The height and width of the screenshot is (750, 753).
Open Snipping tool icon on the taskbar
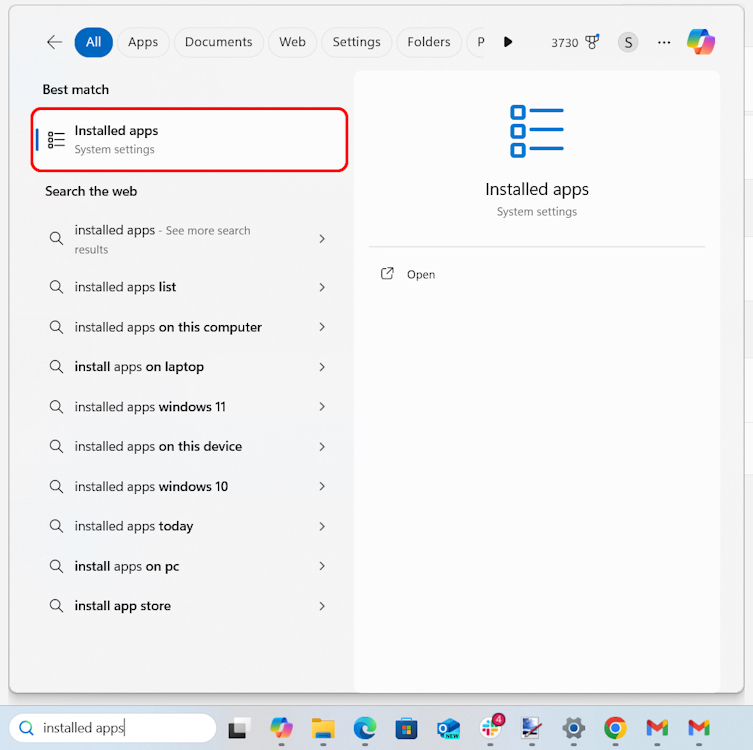532,728
